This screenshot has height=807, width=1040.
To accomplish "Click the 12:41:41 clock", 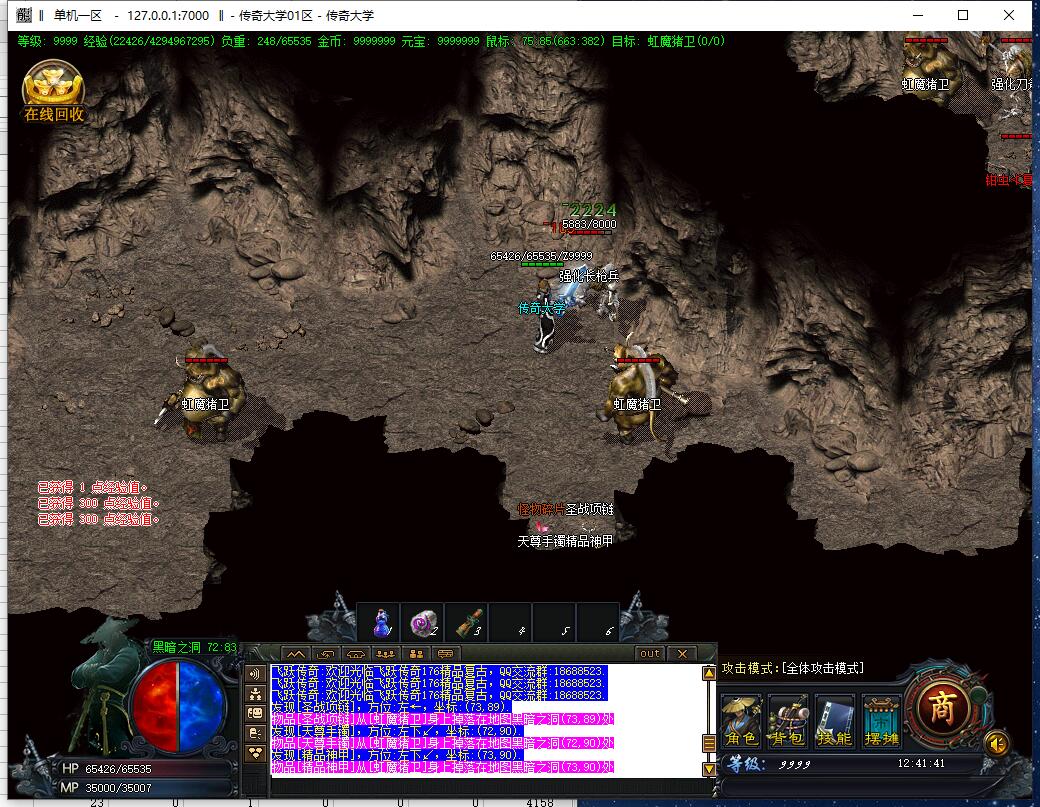I will pos(921,763).
